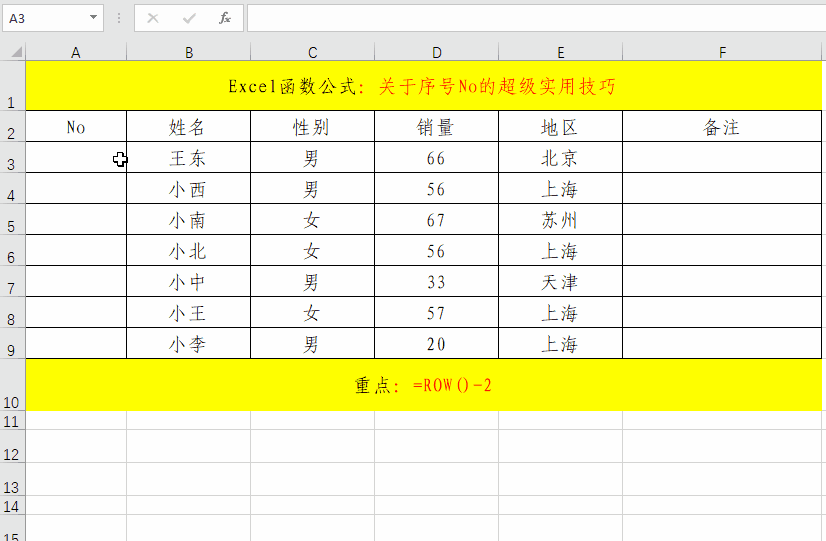Select column F header
Viewport: 826px width, 541px height.
[x=722, y=52]
